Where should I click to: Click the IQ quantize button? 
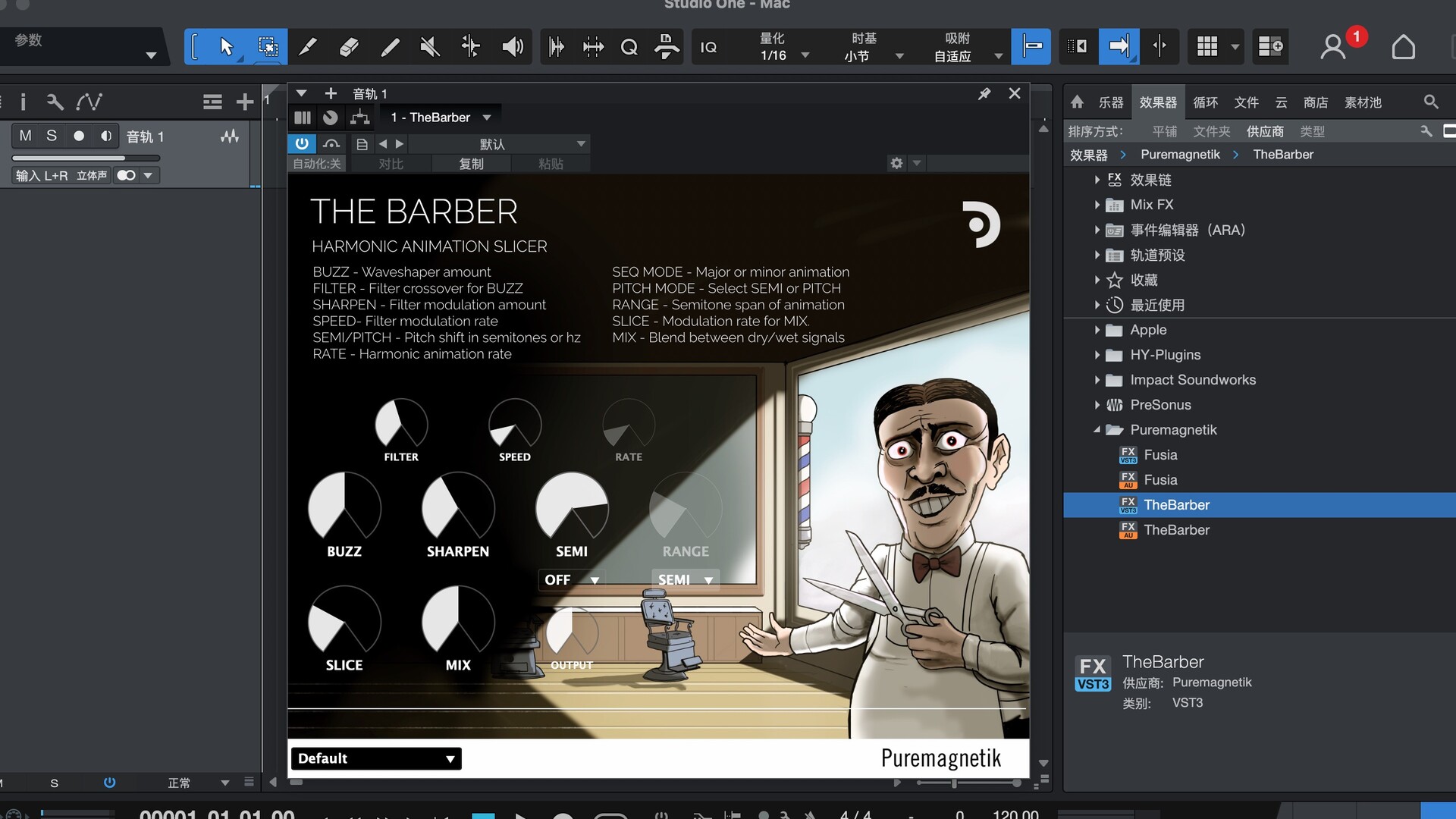coord(708,47)
